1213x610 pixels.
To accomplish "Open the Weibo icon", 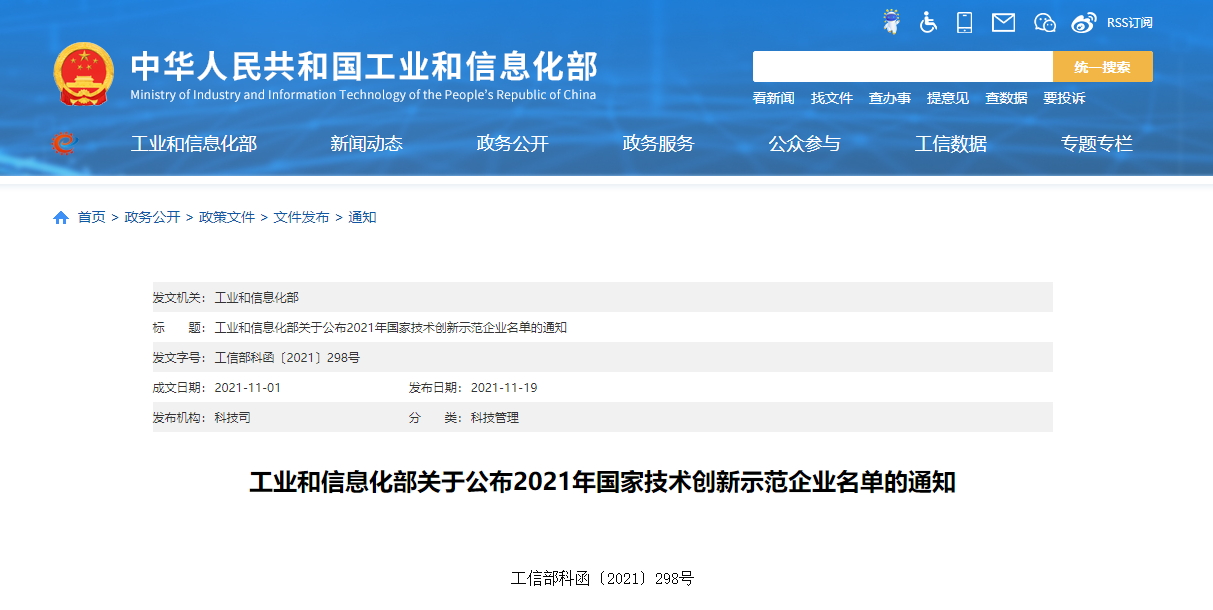I will 1084,22.
